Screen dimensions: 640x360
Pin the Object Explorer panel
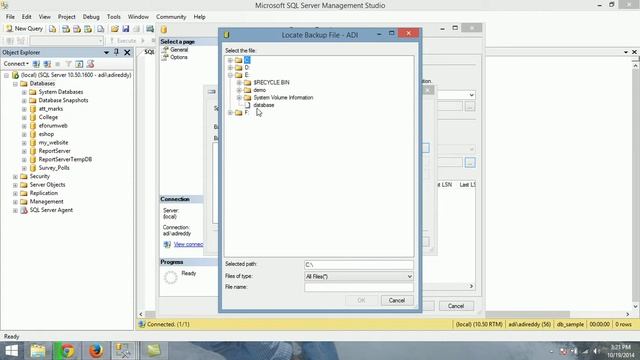116,52
